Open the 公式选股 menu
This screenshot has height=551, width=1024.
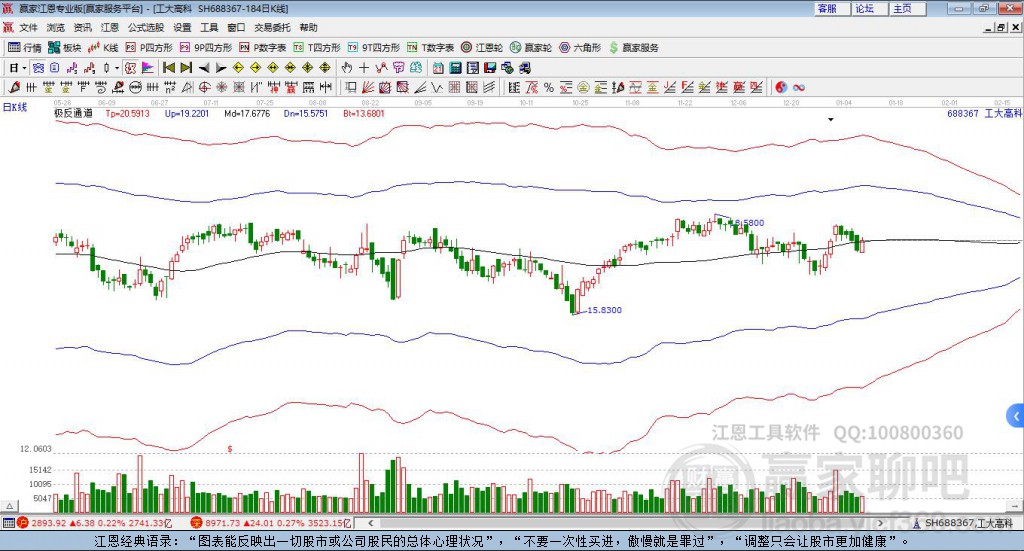click(146, 28)
